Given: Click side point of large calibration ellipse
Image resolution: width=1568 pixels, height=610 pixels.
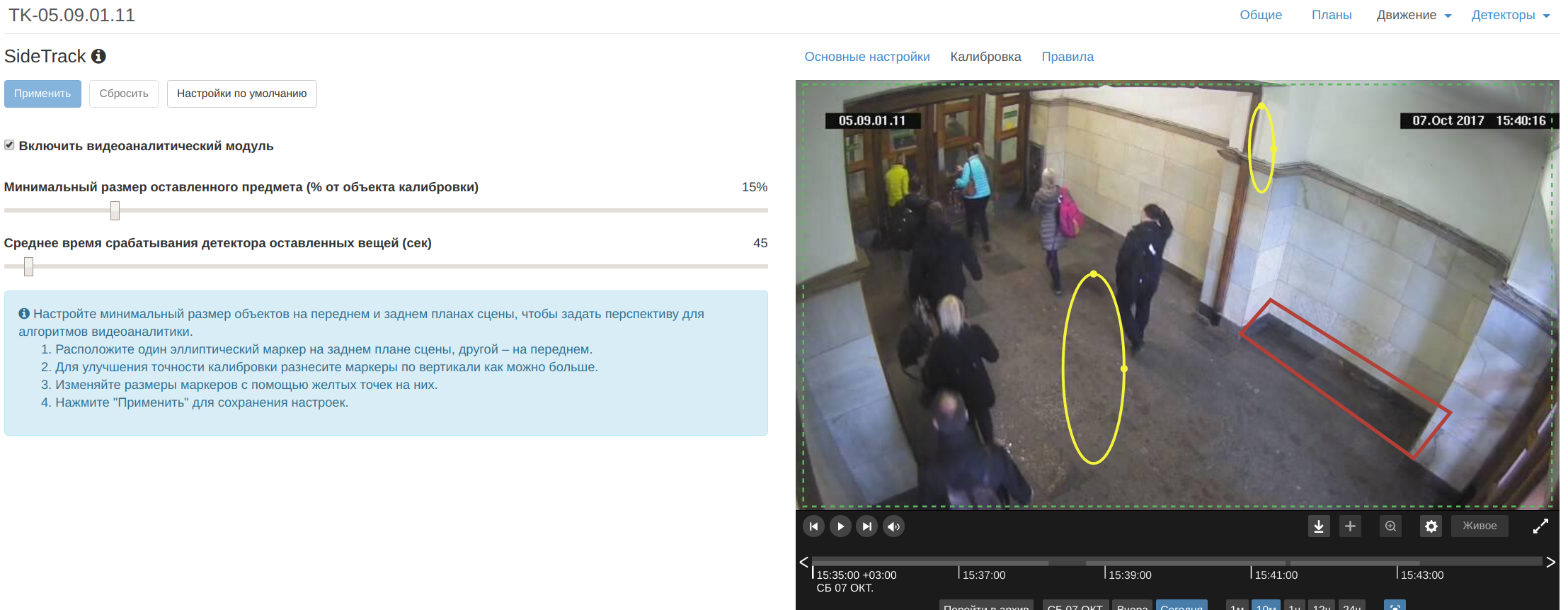Looking at the screenshot, I should point(1124,368).
